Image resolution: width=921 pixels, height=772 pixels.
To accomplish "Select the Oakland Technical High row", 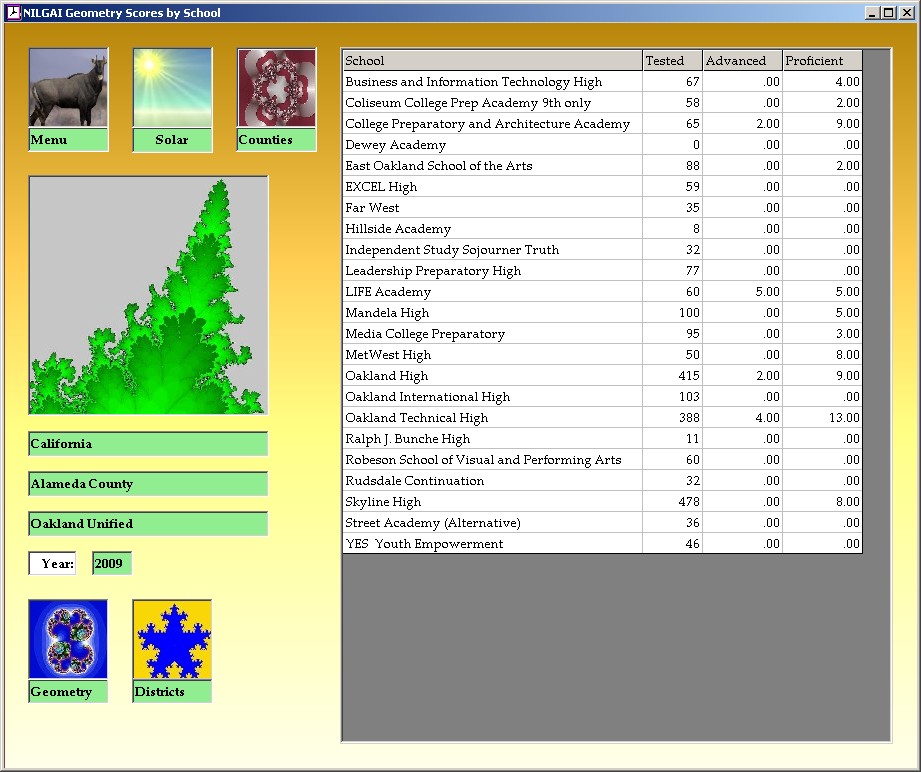I will (492, 418).
